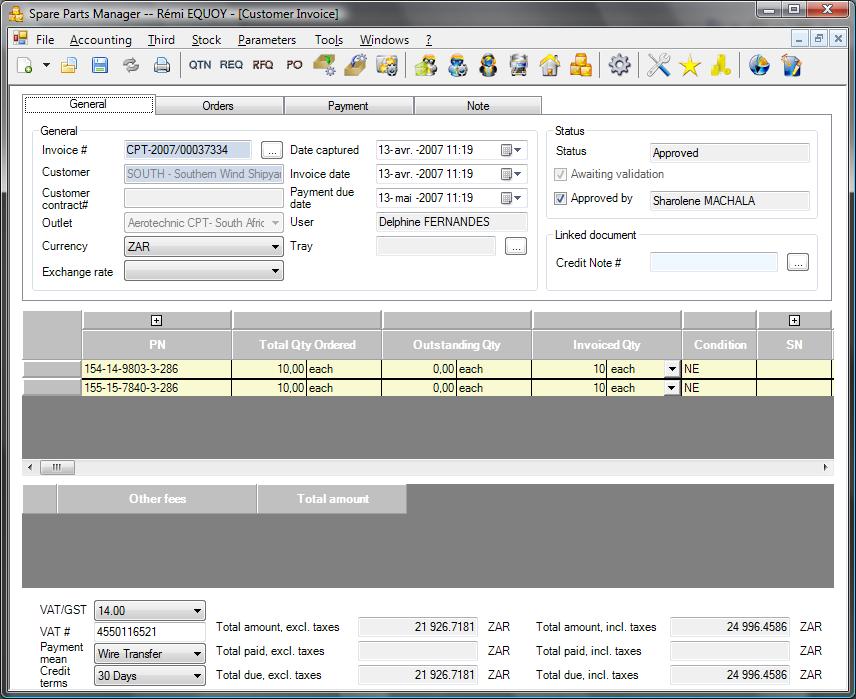Screen dimensions: 856x699
Task: Open the PO purchase order button
Action: tap(294, 65)
